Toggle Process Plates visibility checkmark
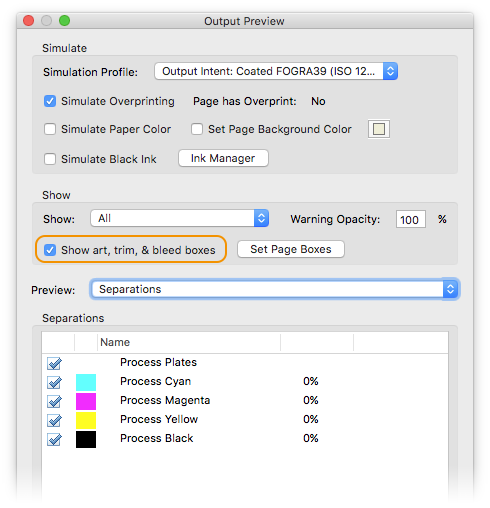The height and width of the screenshot is (508, 490). point(54,363)
